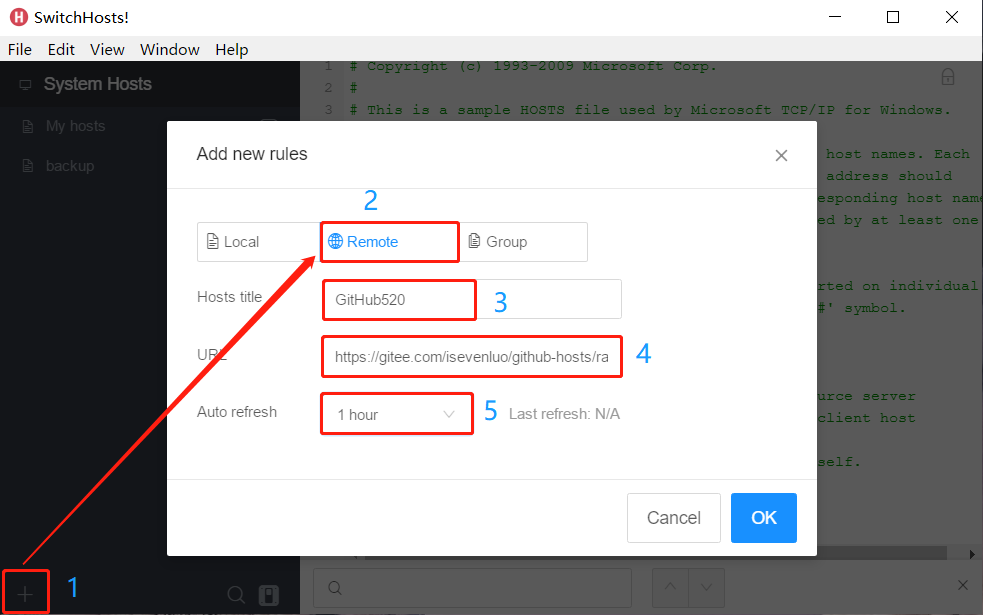Click the sidebar panel toggle icon
The image size is (983, 615).
point(268,594)
